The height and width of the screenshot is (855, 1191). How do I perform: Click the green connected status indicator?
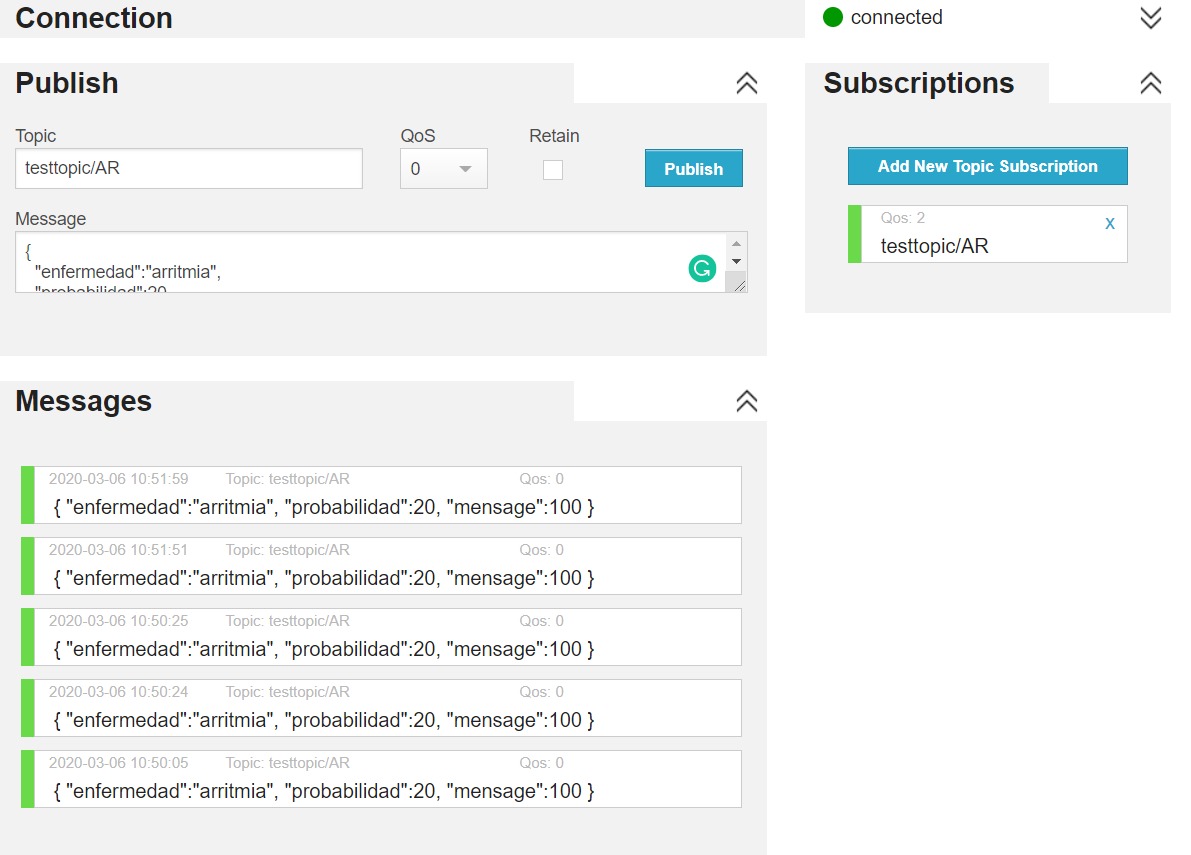(x=833, y=17)
